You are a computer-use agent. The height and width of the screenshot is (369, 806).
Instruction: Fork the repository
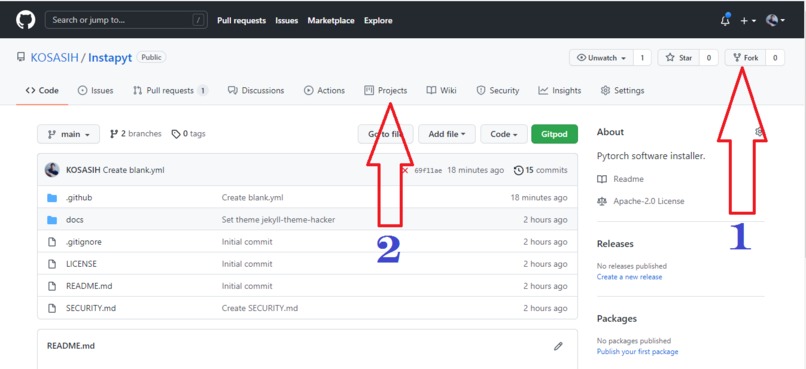click(745, 58)
